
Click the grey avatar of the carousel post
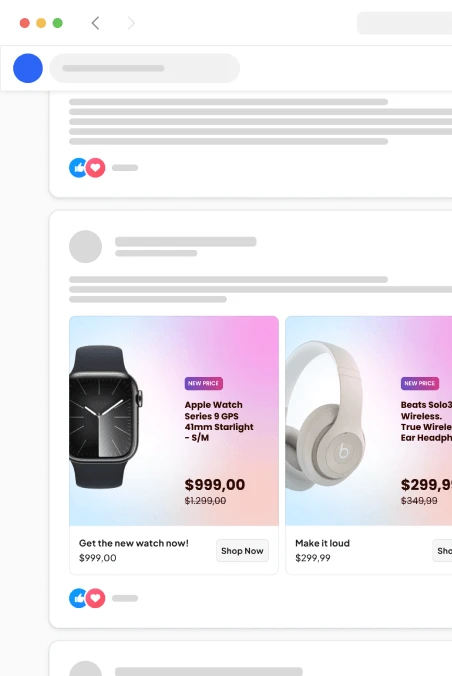point(85,247)
